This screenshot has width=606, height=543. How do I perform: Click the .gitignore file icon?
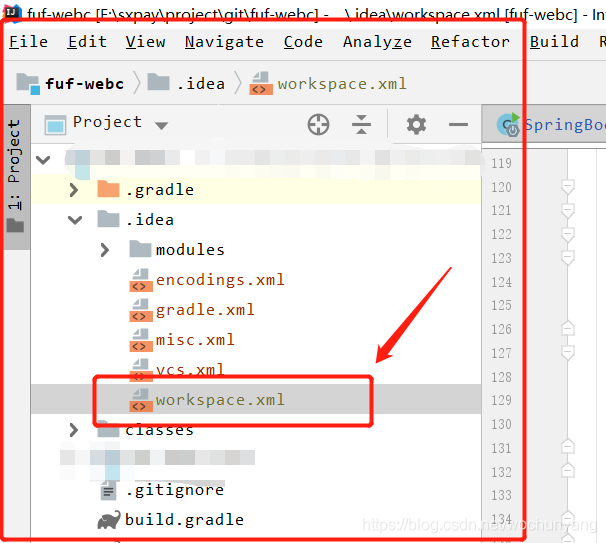[108, 490]
